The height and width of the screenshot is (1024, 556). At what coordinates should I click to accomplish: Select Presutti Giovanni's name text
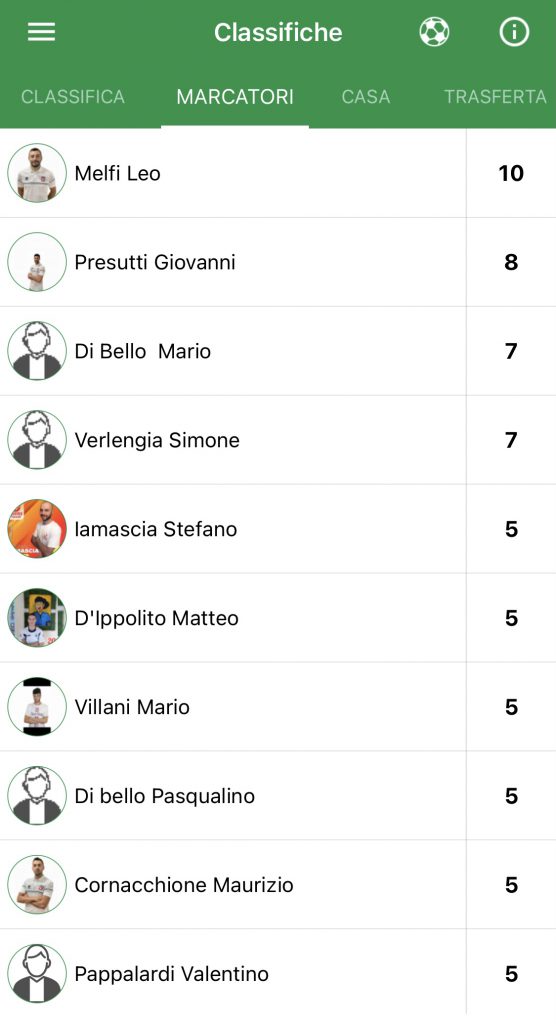click(x=155, y=262)
